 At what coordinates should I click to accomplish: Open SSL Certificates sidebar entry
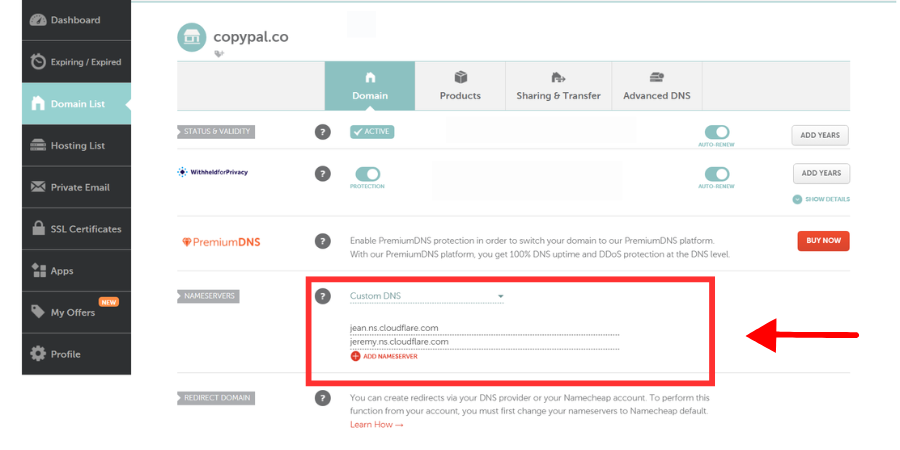pos(76,228)
